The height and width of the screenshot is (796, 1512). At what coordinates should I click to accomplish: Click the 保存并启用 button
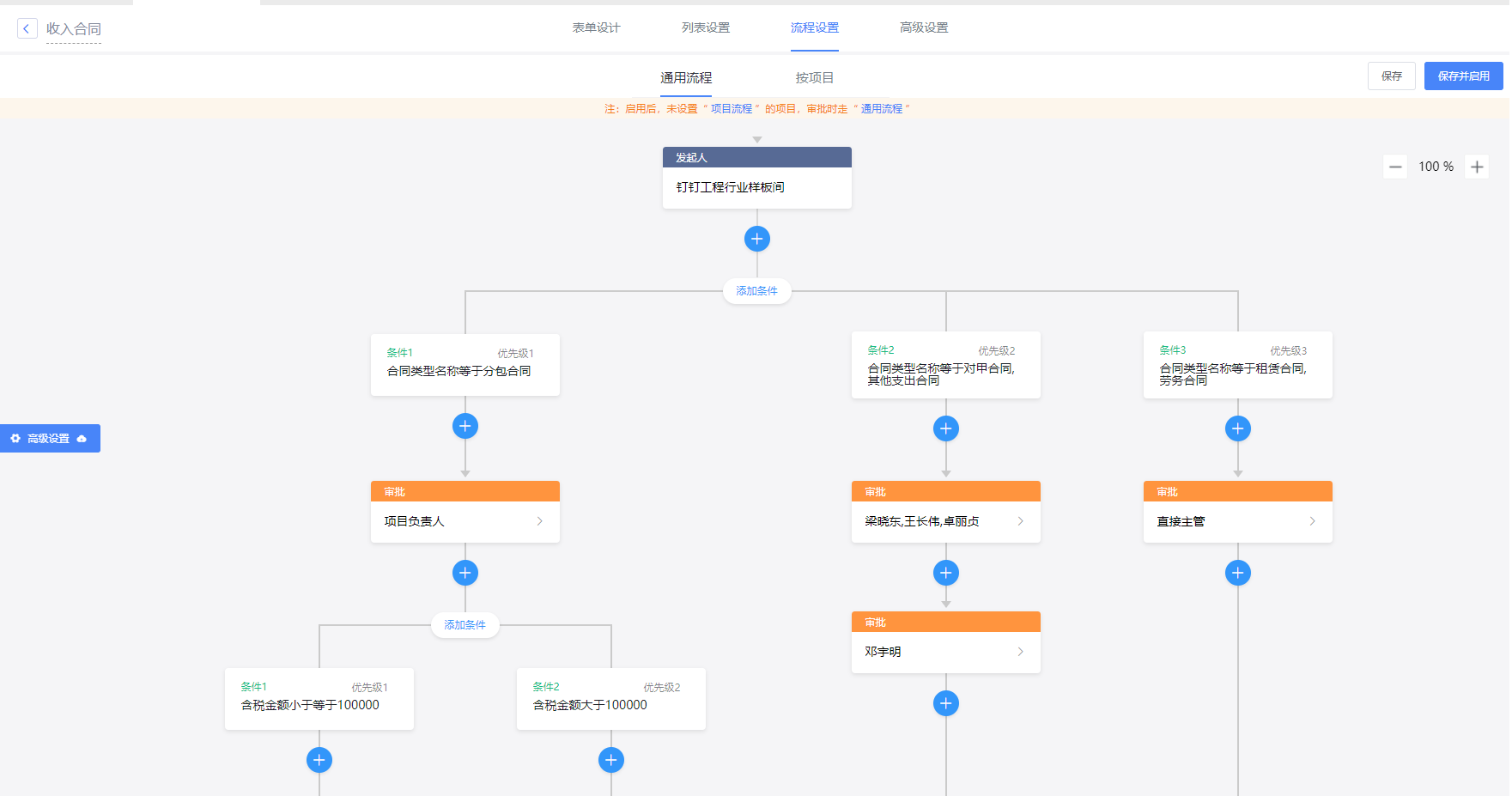(1463, 76)
